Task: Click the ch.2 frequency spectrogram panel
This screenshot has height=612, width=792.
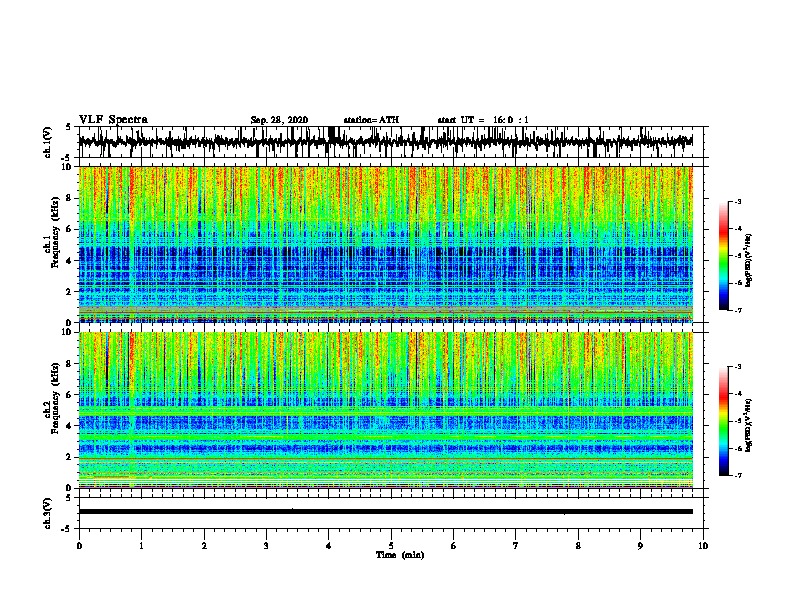Action: [x=385, y=410]
